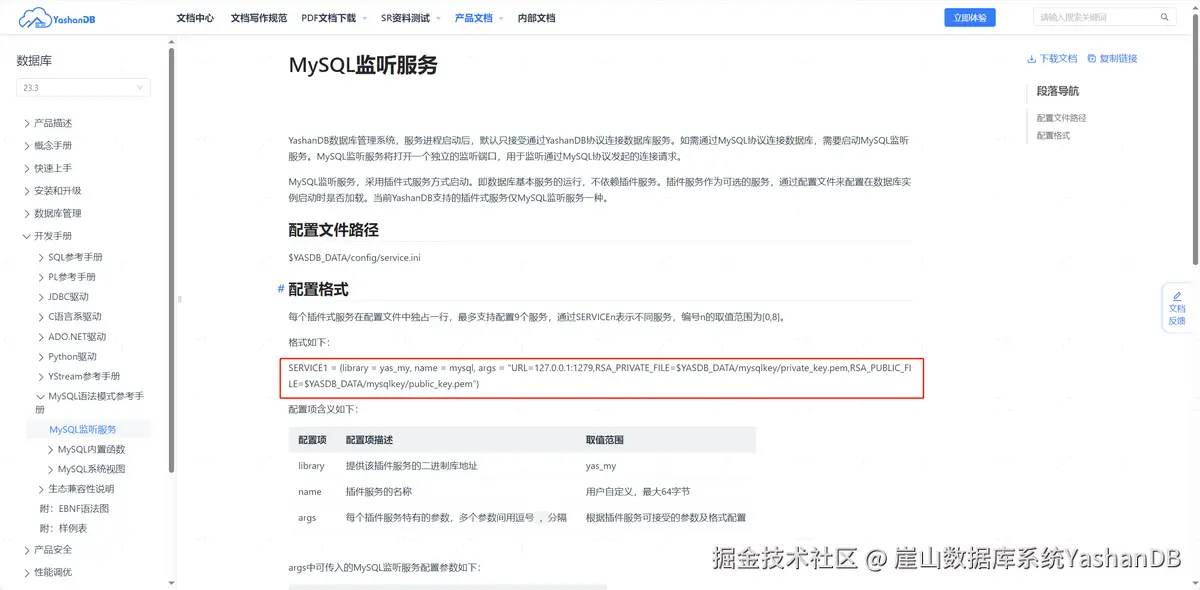Image resolution: width=1200 pixels, height=590 pixels.
Task: Expand the 概念手册 tree node
Action: pyautogui.click(x=27, y=145)
